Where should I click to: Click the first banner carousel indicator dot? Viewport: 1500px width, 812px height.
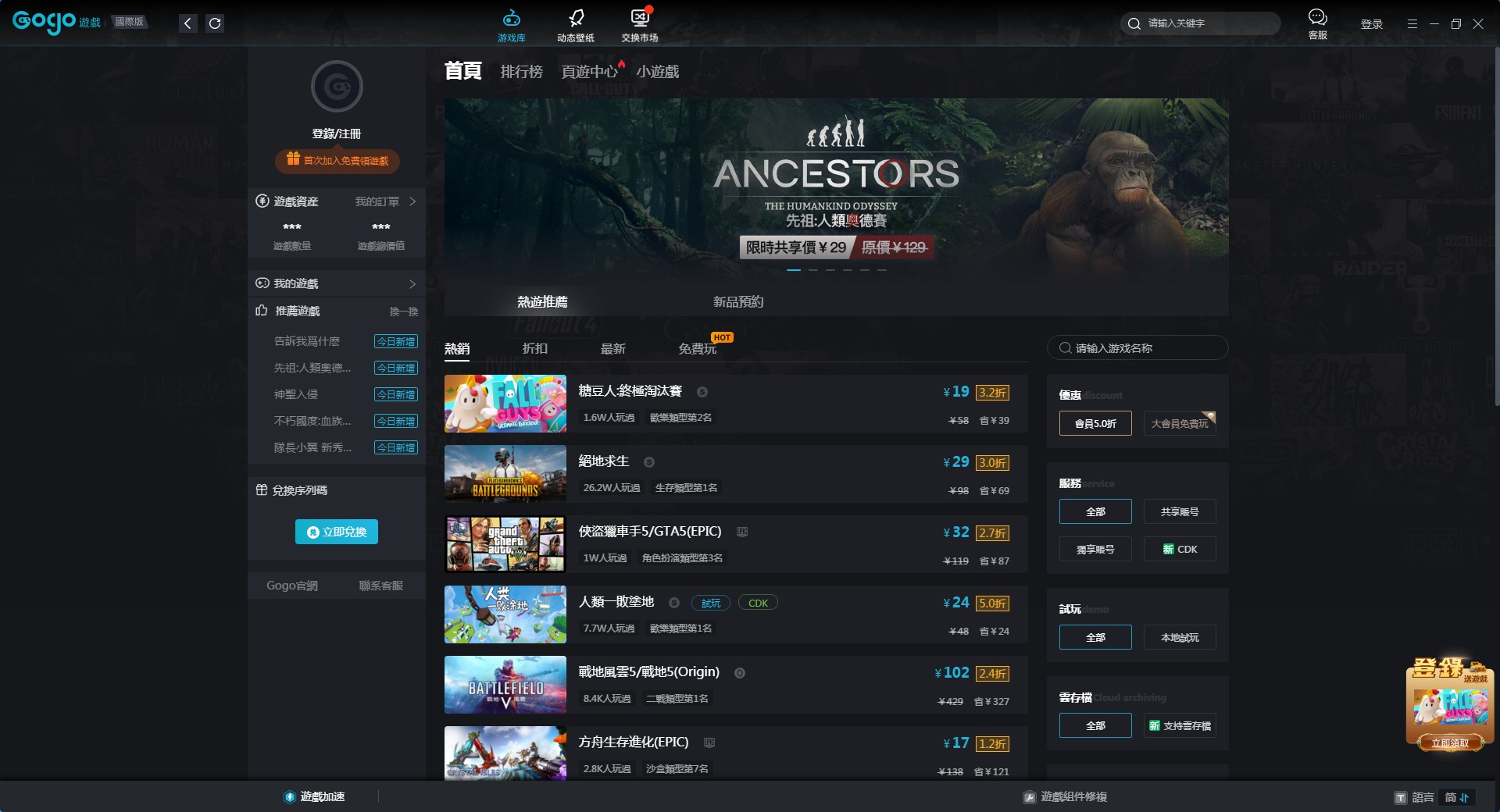[794, 270]
